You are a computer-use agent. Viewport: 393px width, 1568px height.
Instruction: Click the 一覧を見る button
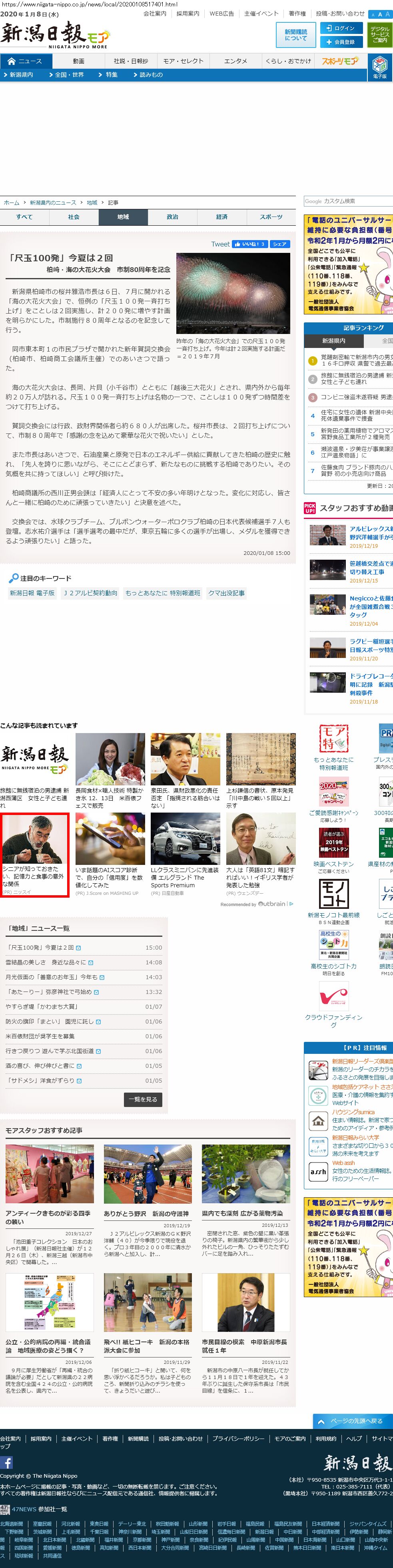[x=143, y=1099]
